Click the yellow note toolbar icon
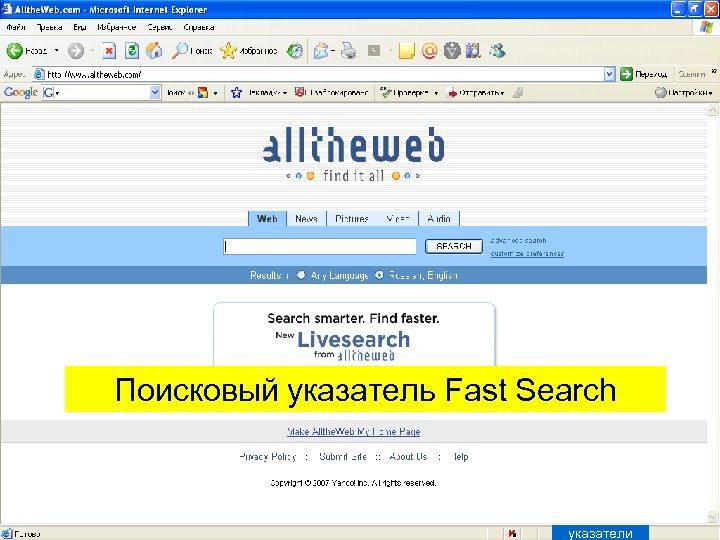Screen dimensions: 720x540 (x=407, y=51)
